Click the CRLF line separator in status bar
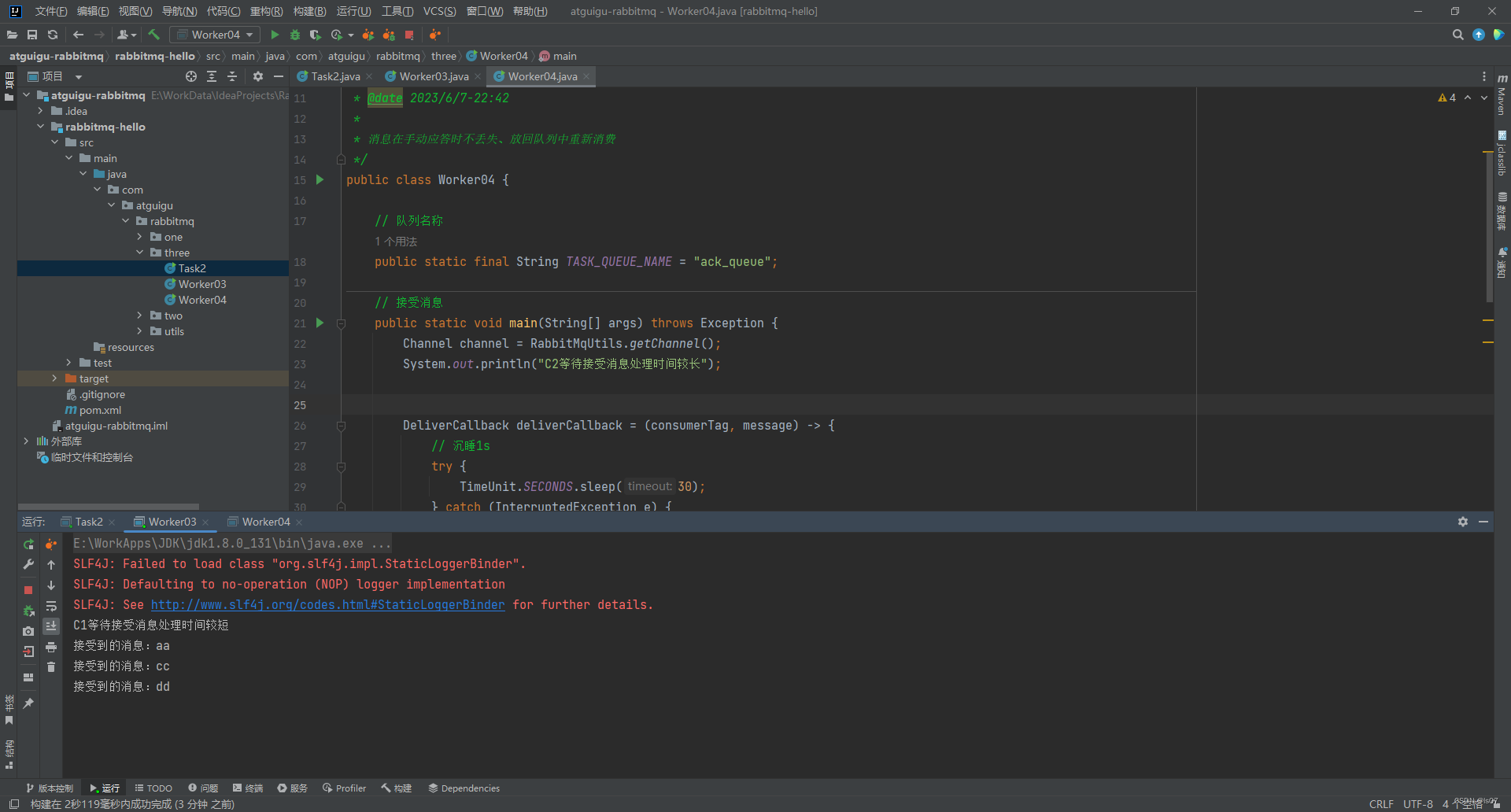This screenshot has width=1511, height=812. coord(1381,803)
